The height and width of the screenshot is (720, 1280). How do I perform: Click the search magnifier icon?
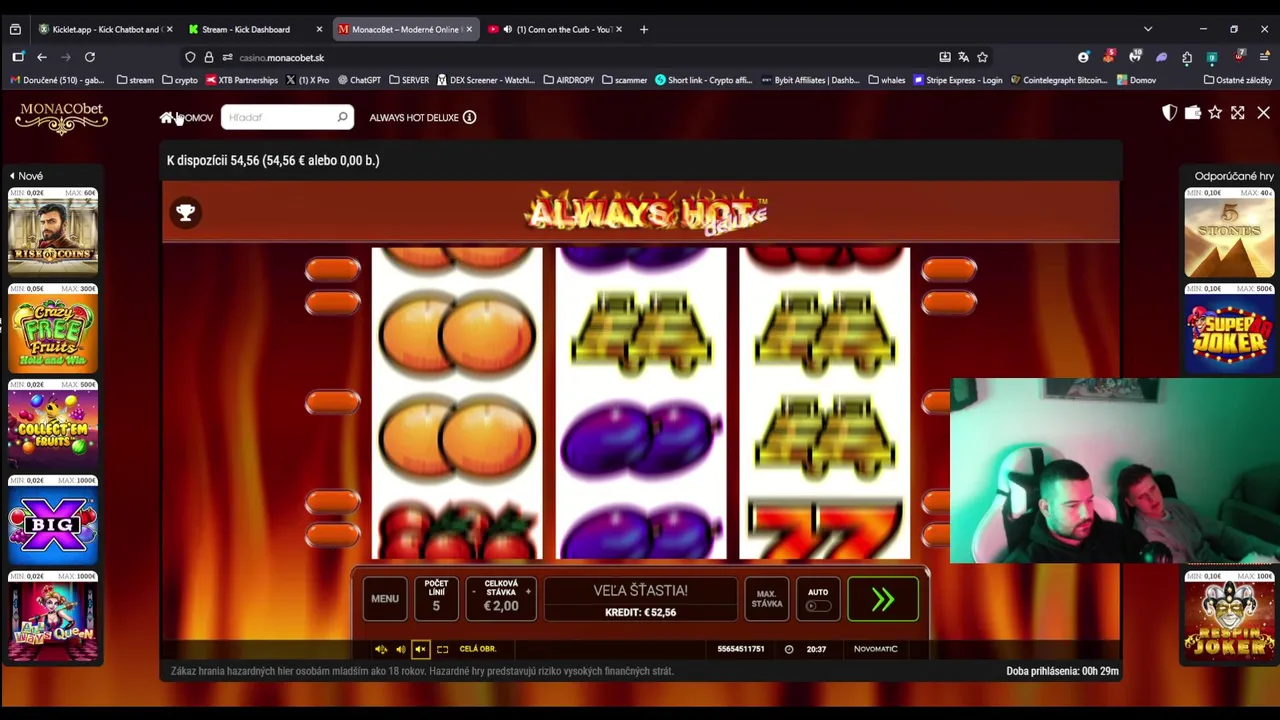342,118
